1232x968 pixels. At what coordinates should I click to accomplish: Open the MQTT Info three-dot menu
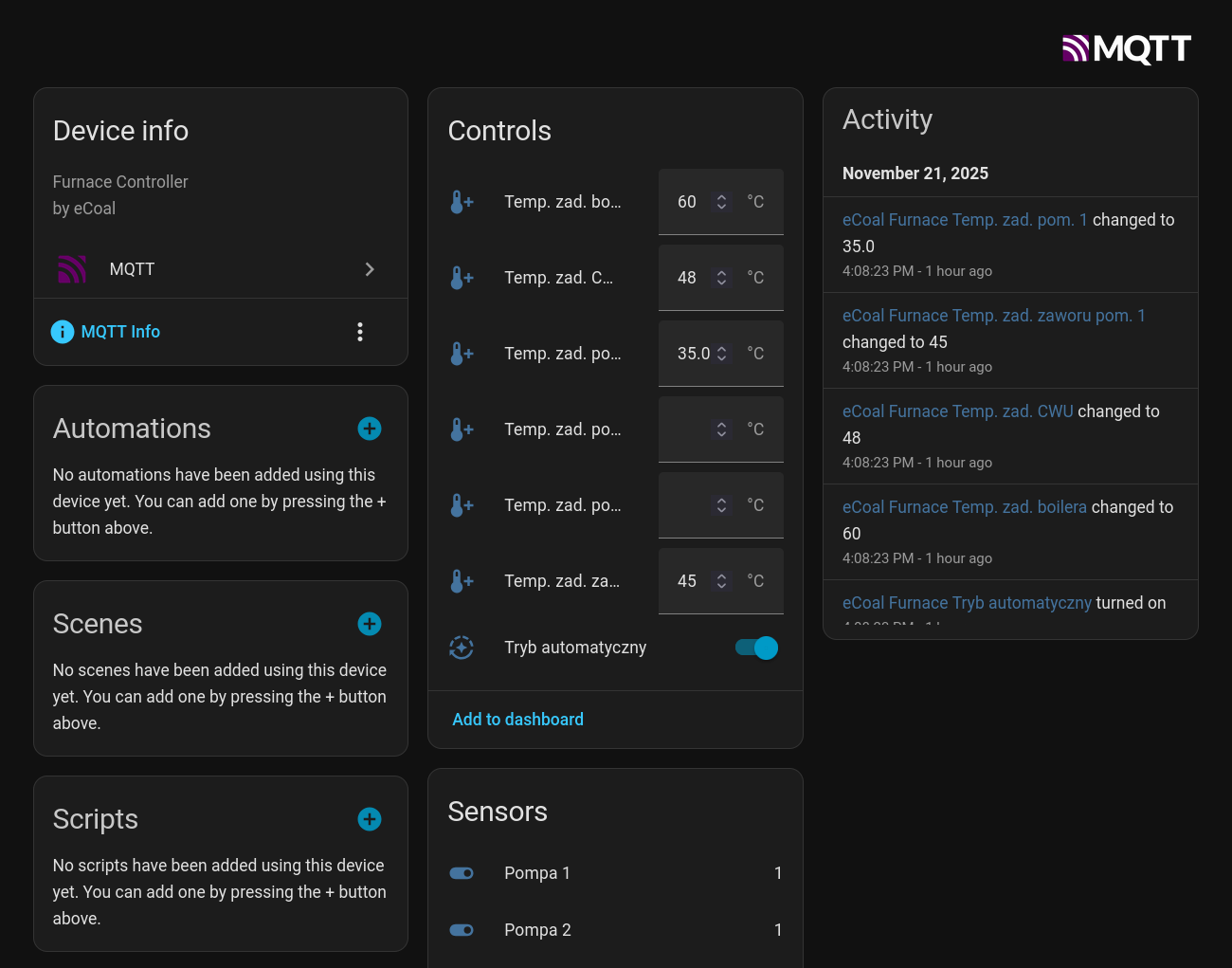click(360, 332)
